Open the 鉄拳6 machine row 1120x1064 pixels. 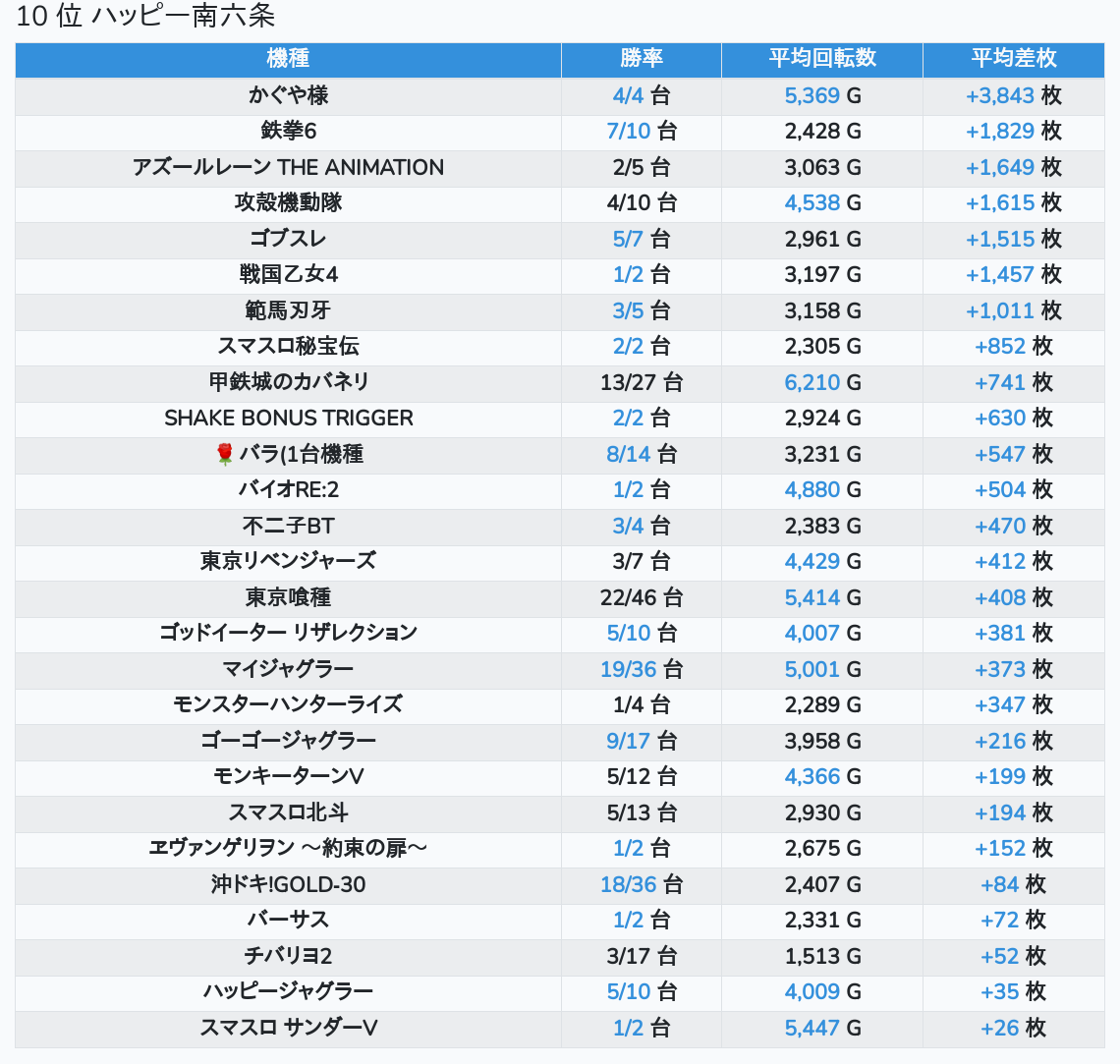click(288, 132)
